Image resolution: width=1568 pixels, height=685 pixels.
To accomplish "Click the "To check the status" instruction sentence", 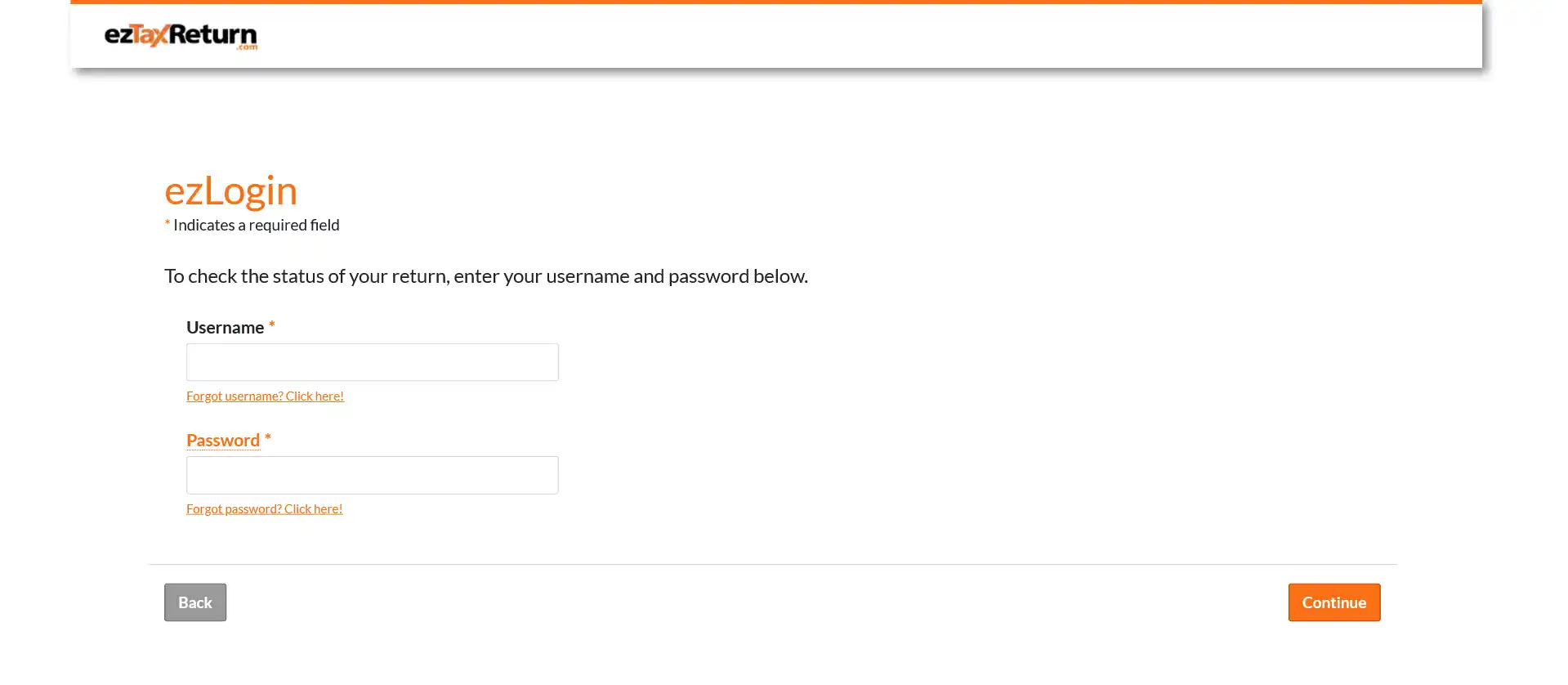I will (x=485, y=276).
